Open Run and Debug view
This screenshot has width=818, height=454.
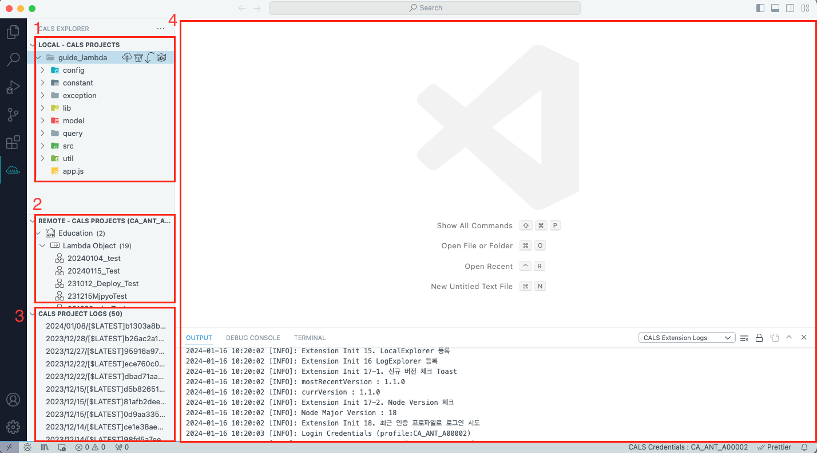[x=13, y=87]
